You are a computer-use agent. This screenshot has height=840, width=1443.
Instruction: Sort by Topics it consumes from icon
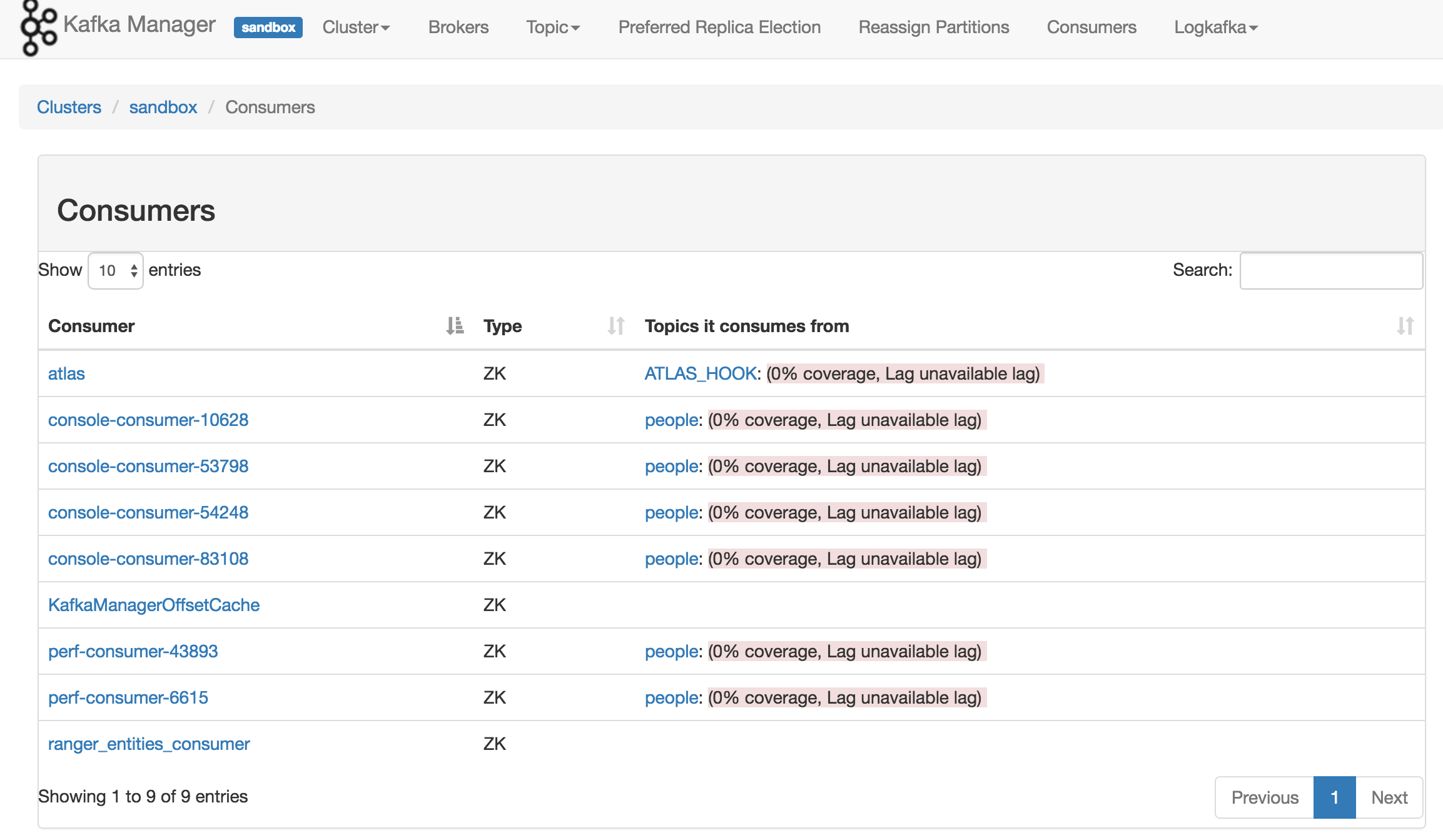point(1405,326)
